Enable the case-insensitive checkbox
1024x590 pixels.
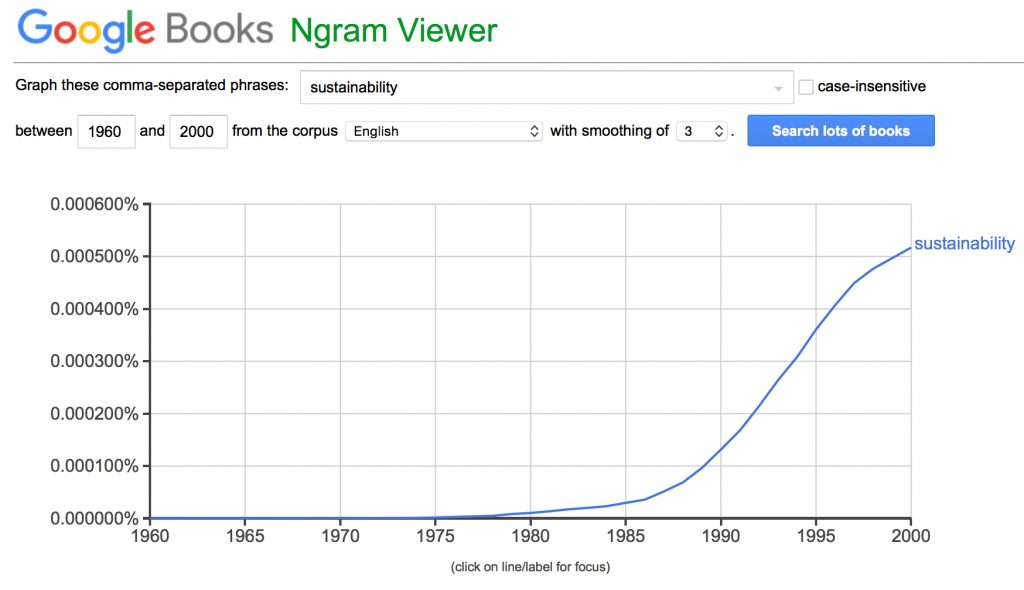coord(806,87)
